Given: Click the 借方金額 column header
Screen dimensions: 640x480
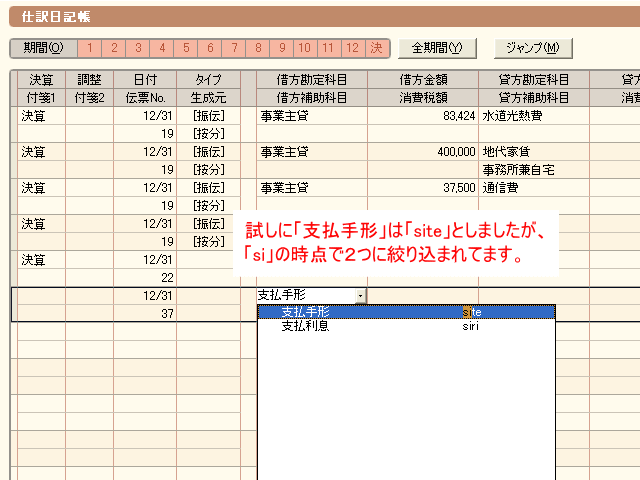Looking at the screenshot, I should (x=423, y=80).
